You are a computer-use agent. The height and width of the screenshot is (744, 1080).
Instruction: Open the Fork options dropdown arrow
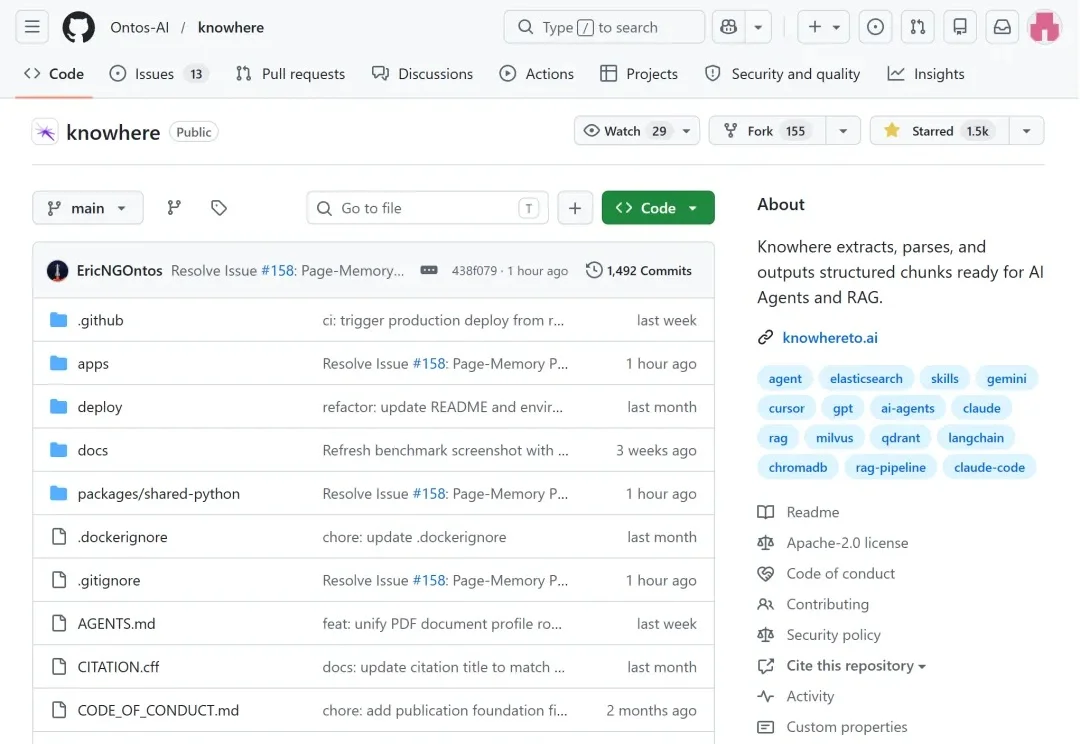coord(842,131)
